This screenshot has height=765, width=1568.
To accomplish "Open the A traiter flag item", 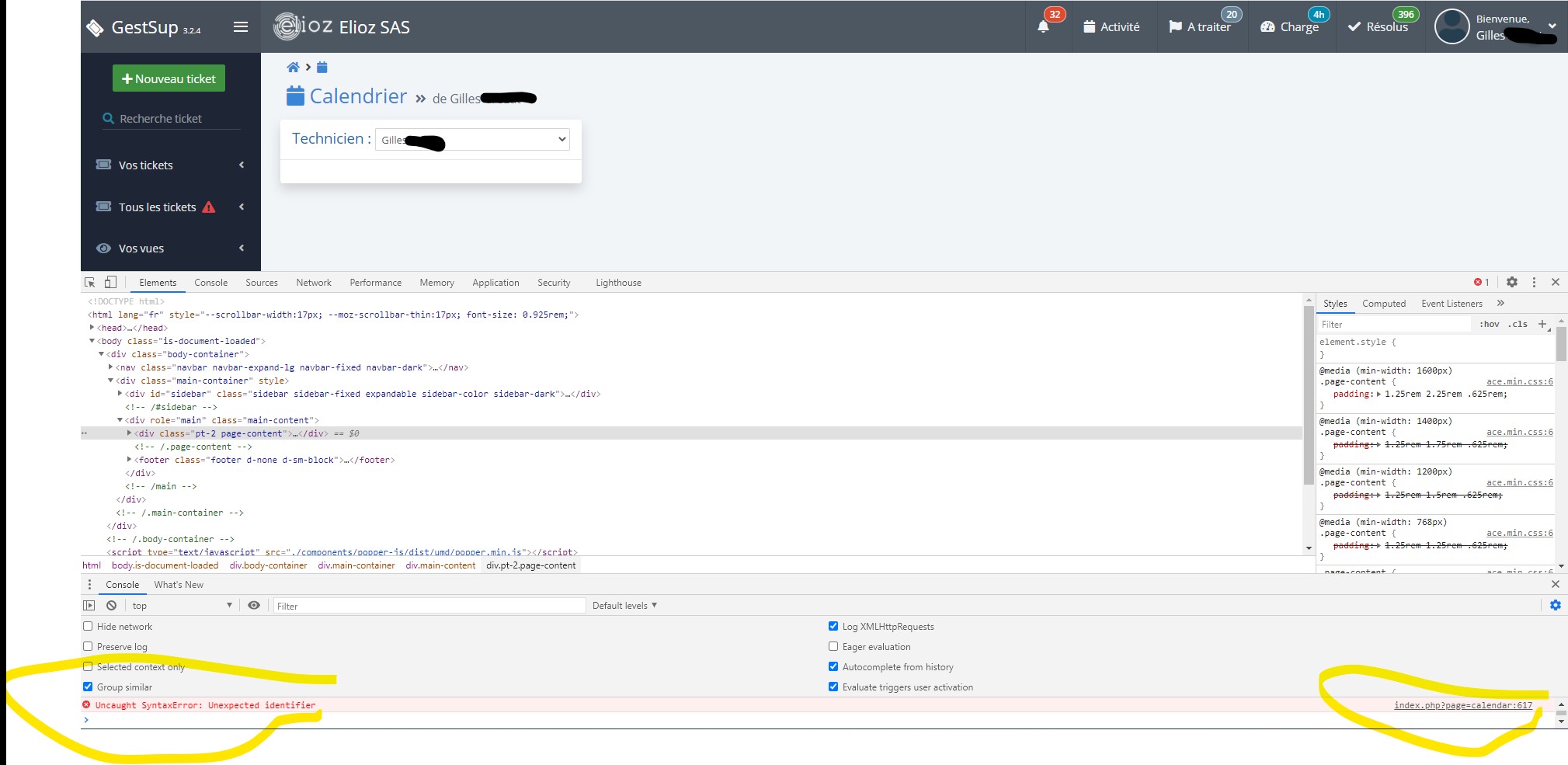I will (x=1200, y=26).
